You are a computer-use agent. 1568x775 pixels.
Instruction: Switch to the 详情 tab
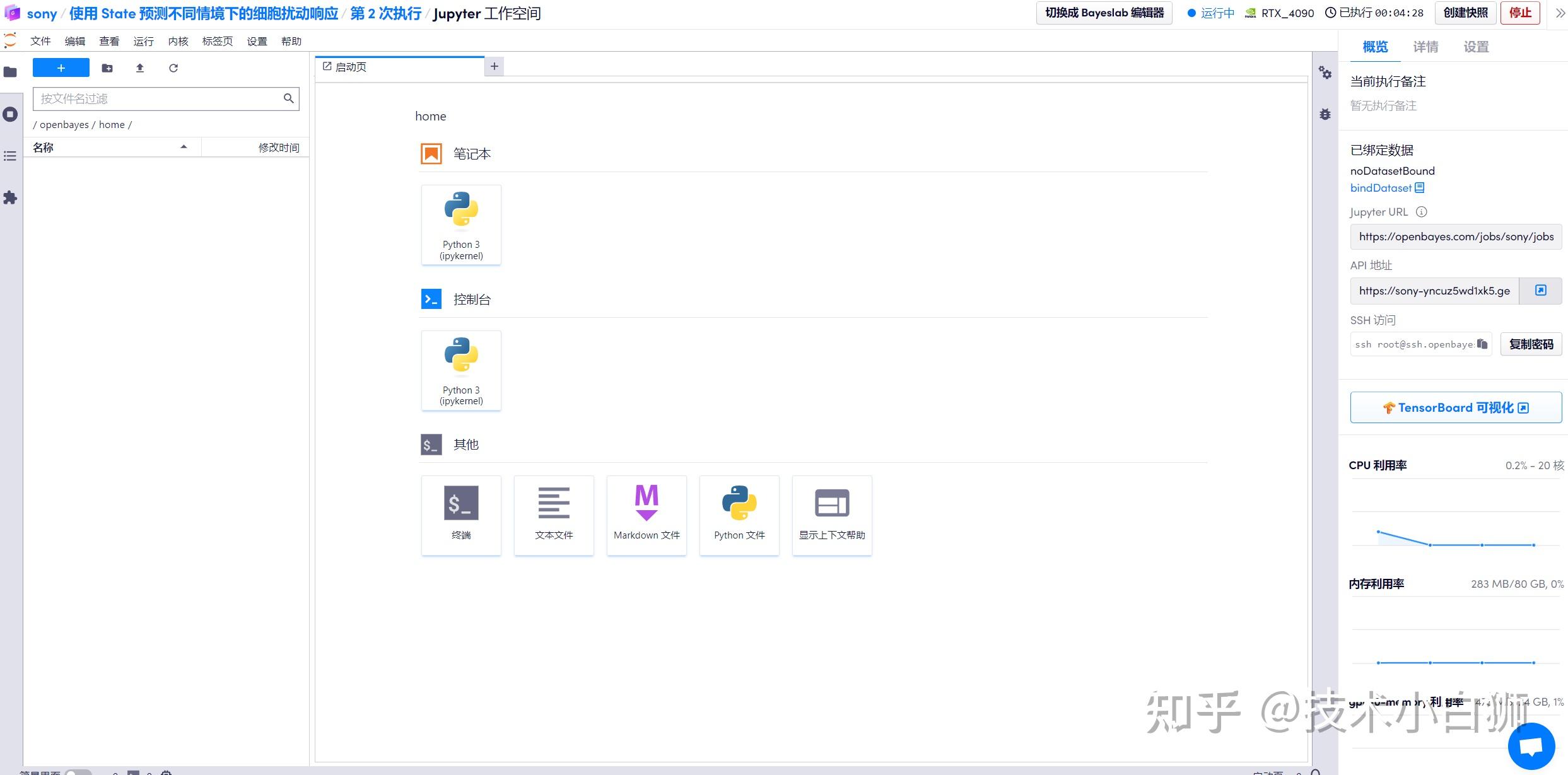(x=1425, y=47)
